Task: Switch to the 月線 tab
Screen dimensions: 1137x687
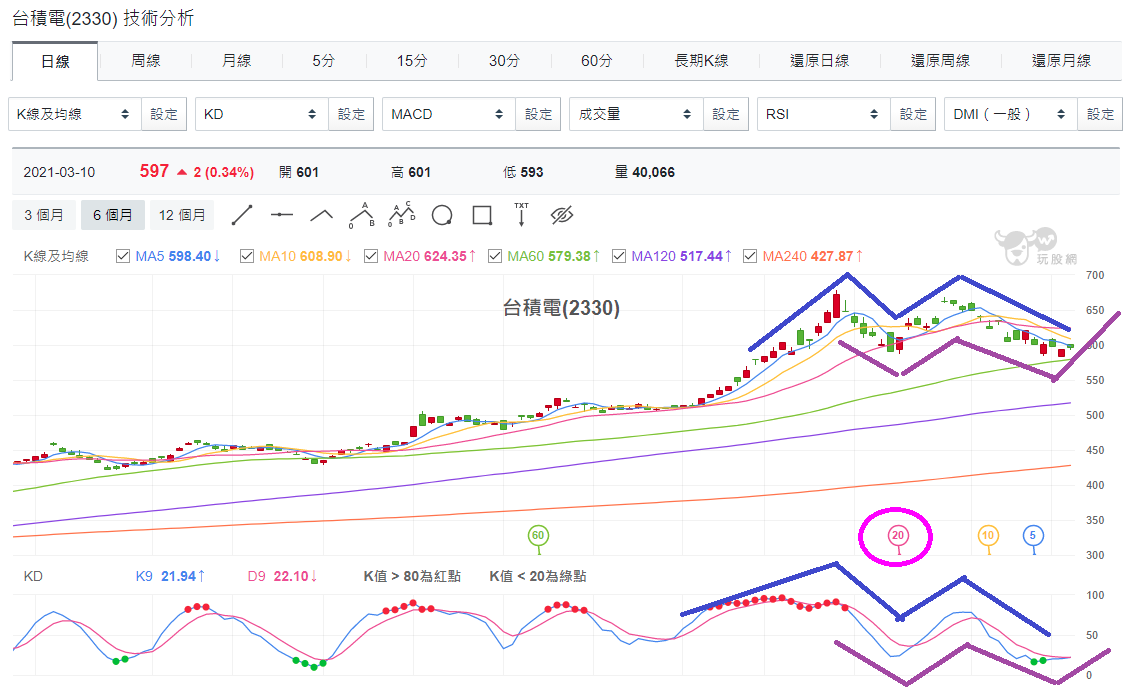Action: pyautogui.click(x=236, y=61)
